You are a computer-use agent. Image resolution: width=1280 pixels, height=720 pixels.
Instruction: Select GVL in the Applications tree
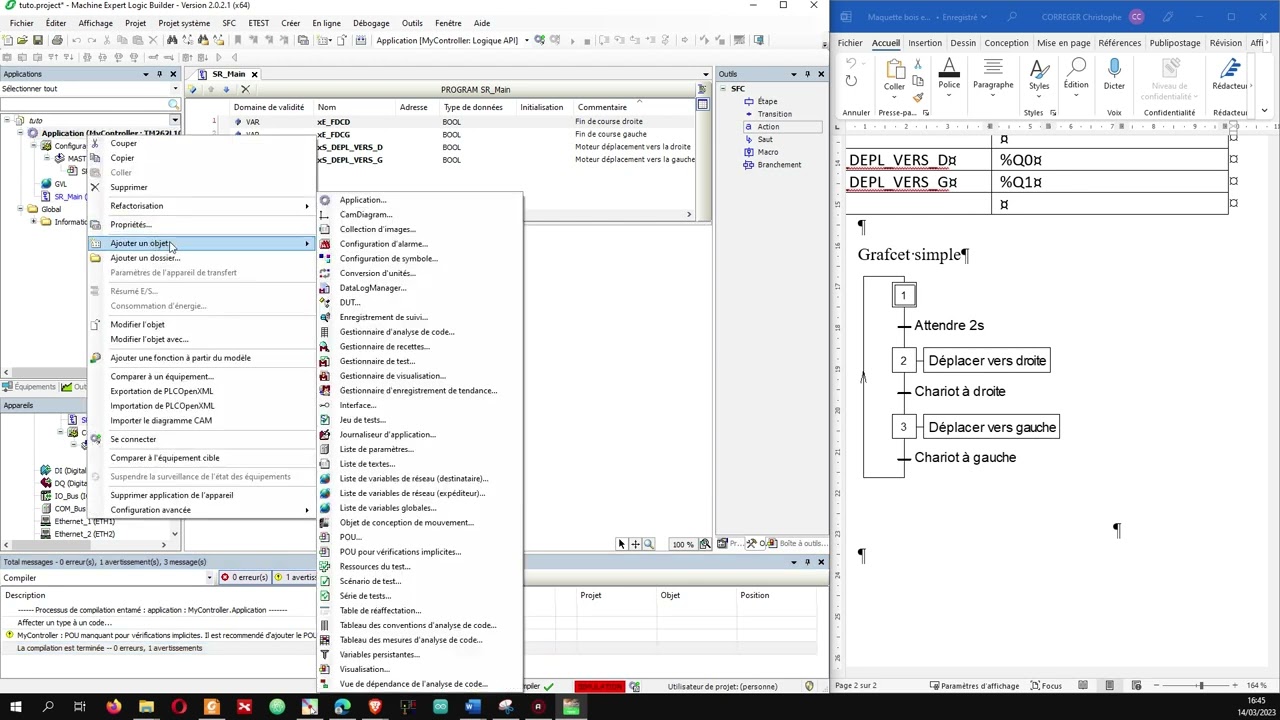[61, 184]
